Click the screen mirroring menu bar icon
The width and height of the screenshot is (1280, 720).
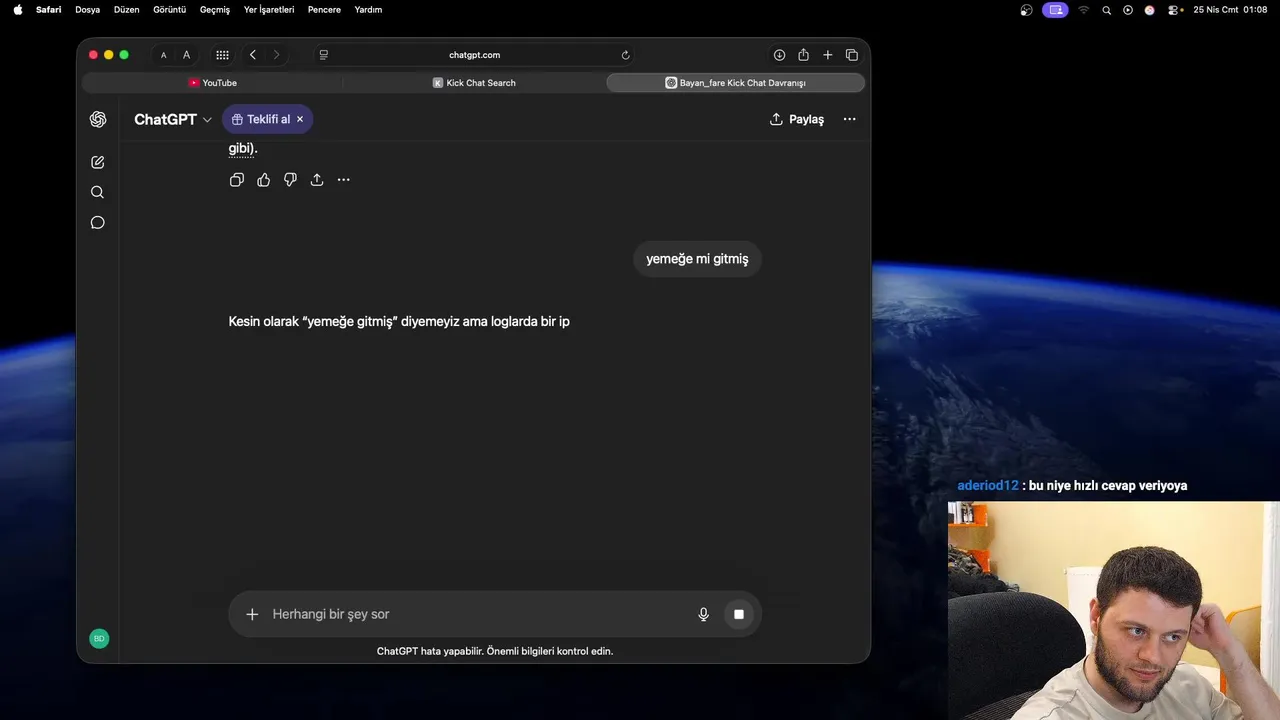click(1055, 10)
